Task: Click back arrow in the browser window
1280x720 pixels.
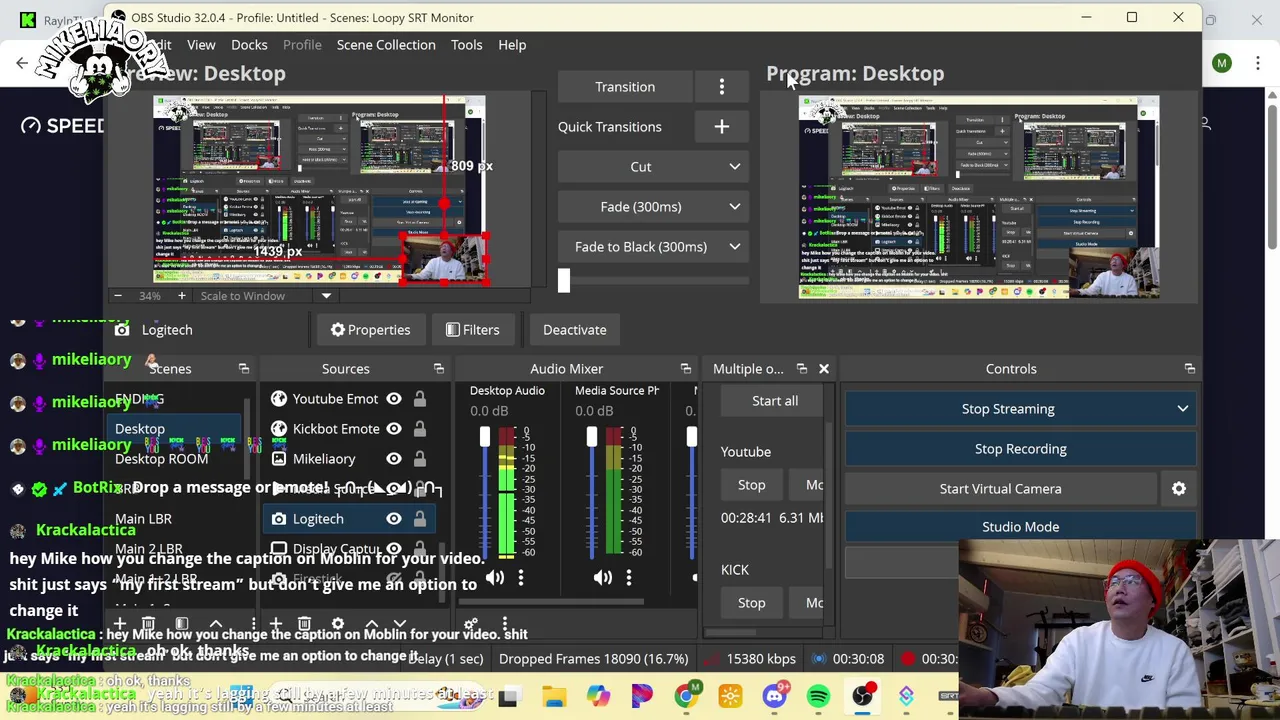Action: (22, 64)
